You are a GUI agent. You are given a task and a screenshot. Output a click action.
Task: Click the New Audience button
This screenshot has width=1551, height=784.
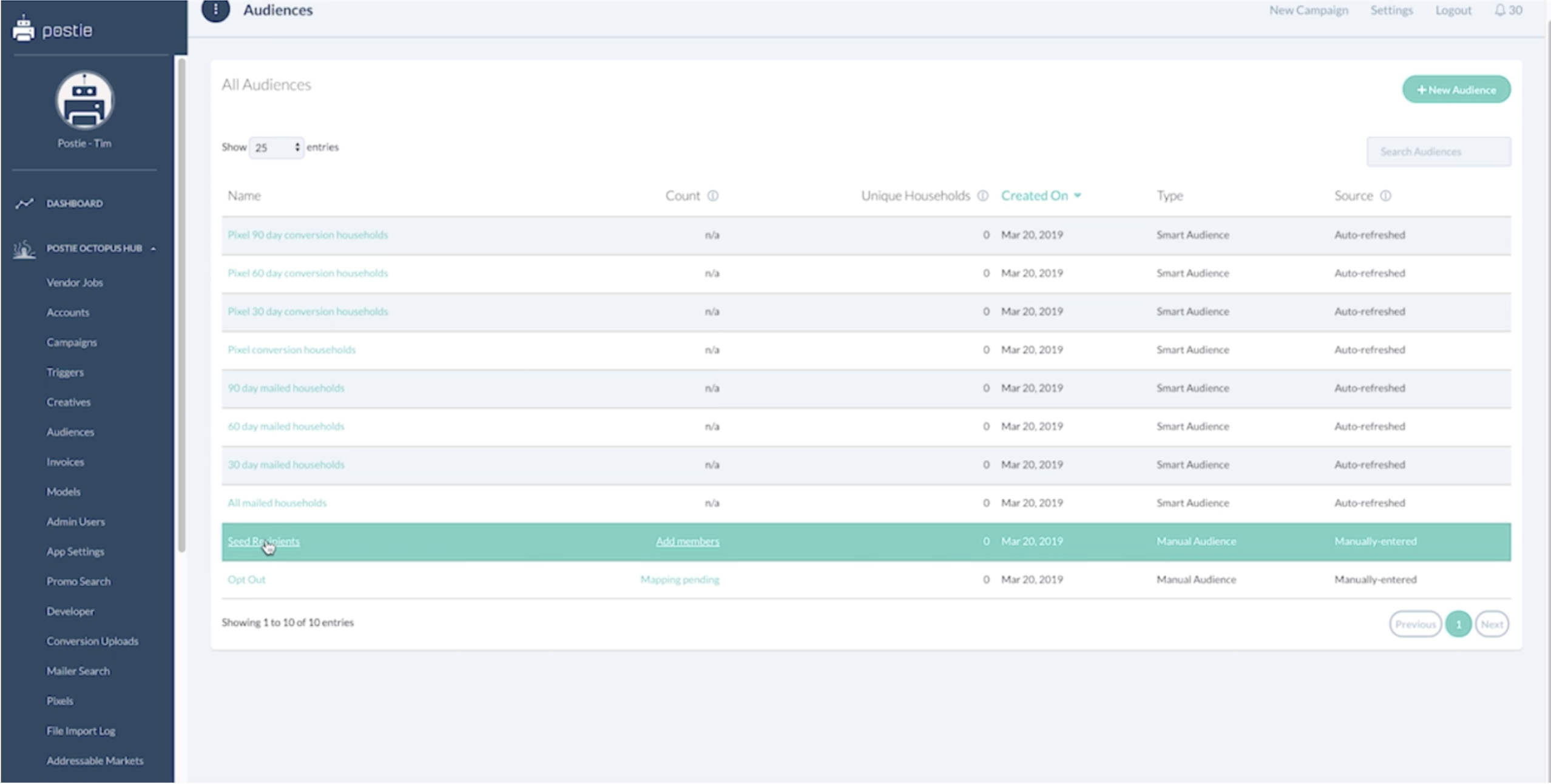click(1456, 90)
